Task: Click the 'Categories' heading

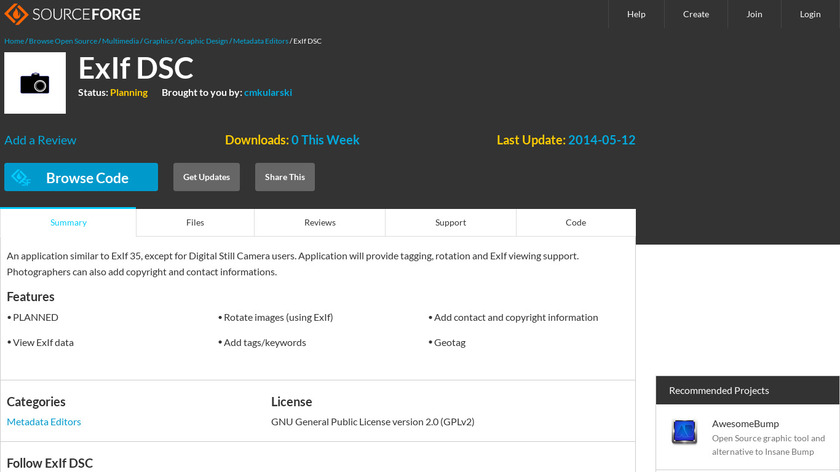Action: click(36, 402)
